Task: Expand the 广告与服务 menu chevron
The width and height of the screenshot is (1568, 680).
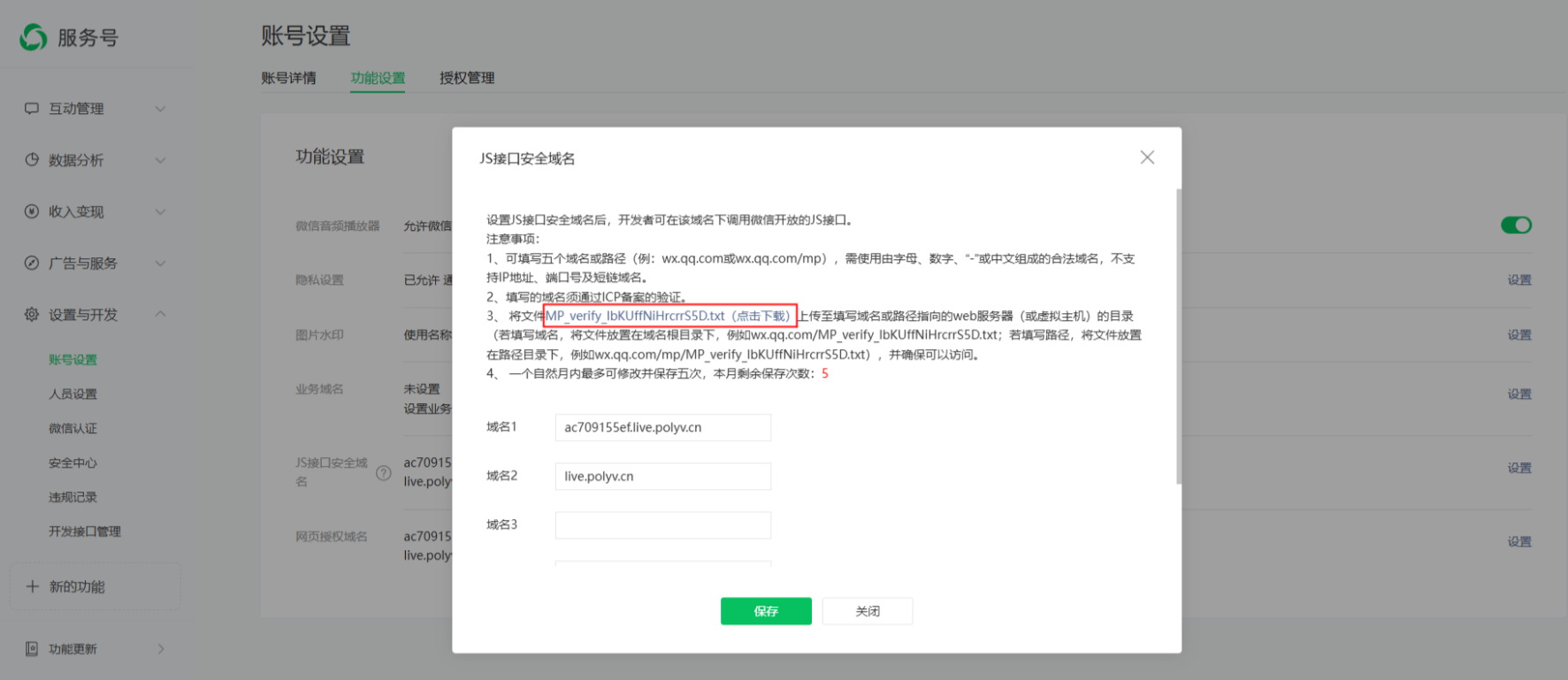Action: tap(161, 263)
